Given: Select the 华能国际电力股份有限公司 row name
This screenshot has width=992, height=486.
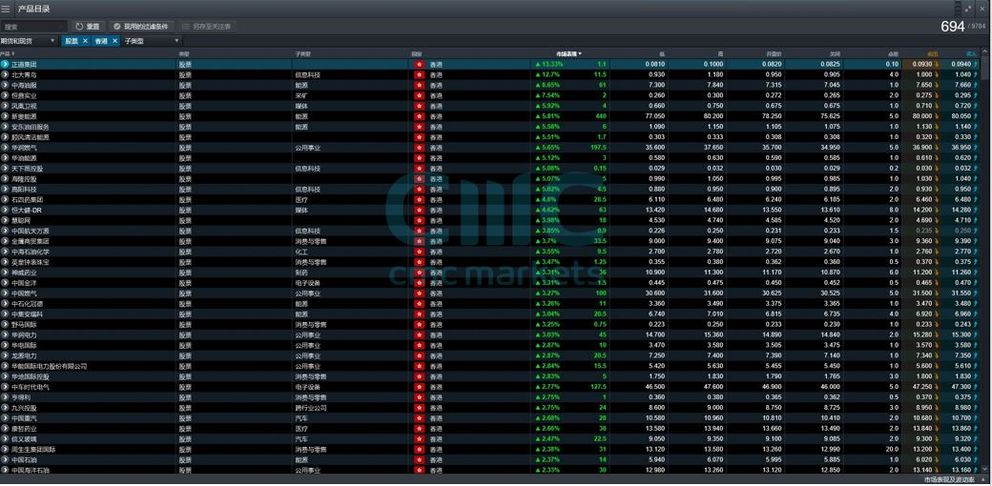Looking at the screenshot, I should [x=49, y=366].
